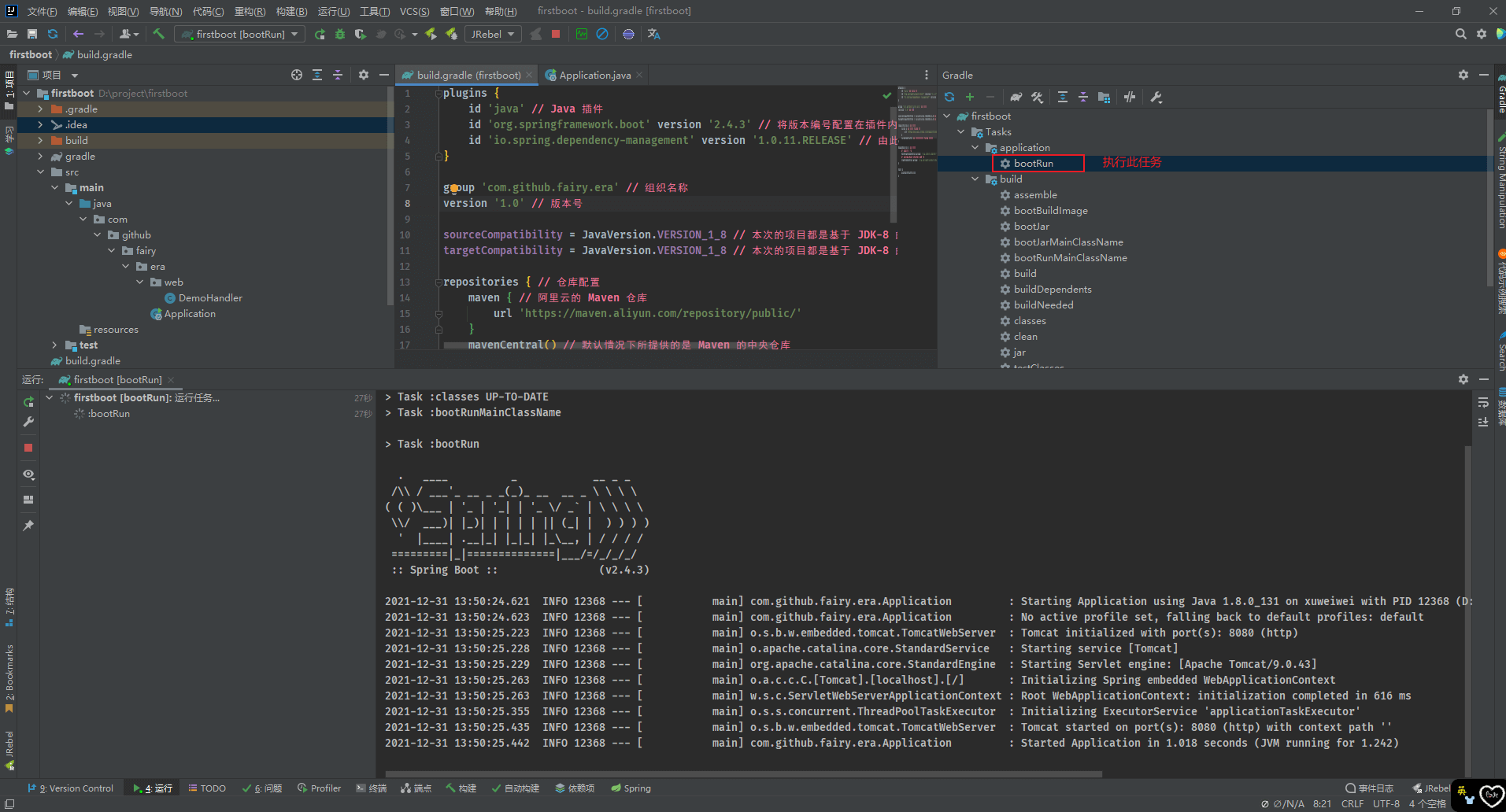1506x812 pixels.
Task: Rerun task in Run panel
Action: [x=28, y=401]
